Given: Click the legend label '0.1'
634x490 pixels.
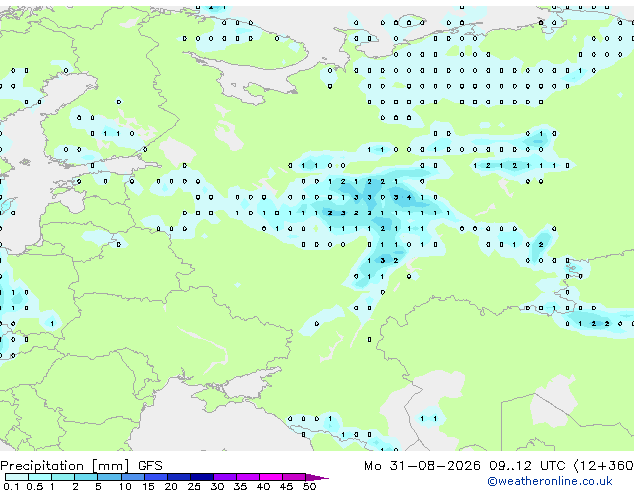Looking at the screenshot, I should (x=11, y=486).
